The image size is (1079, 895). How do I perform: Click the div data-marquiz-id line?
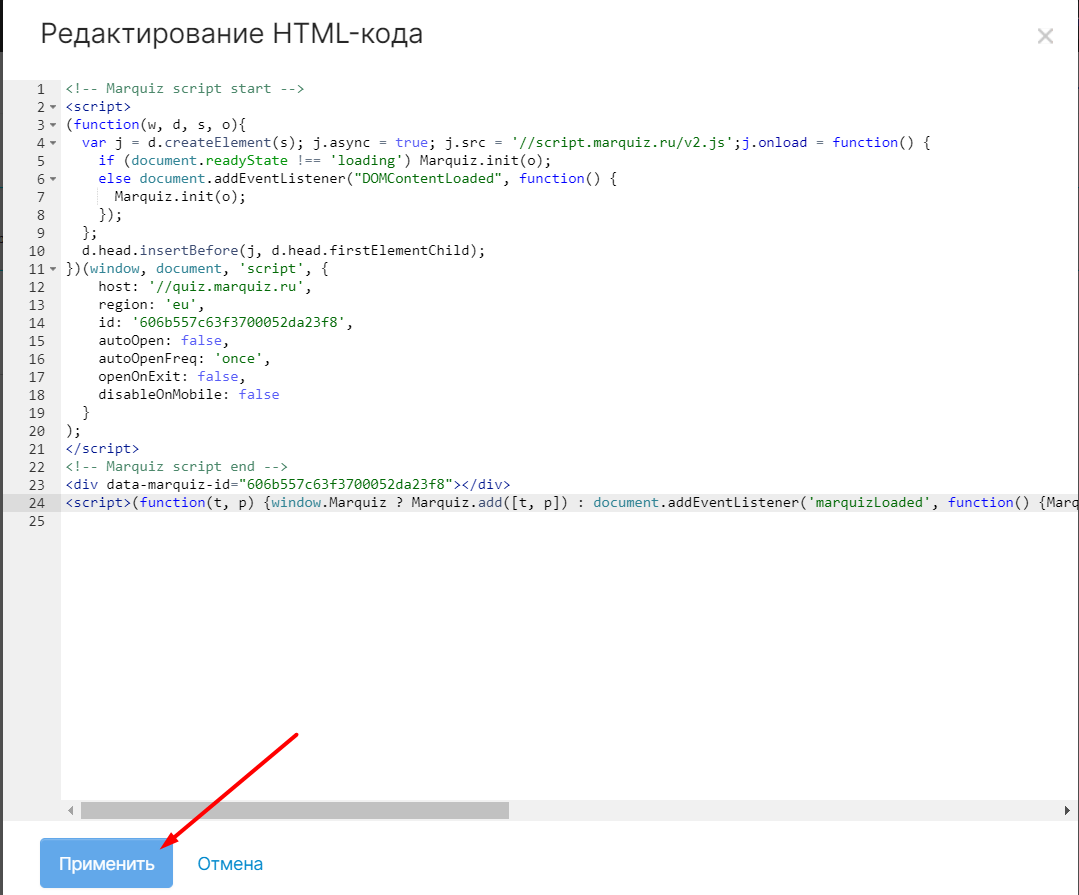(x=288, y=484)
